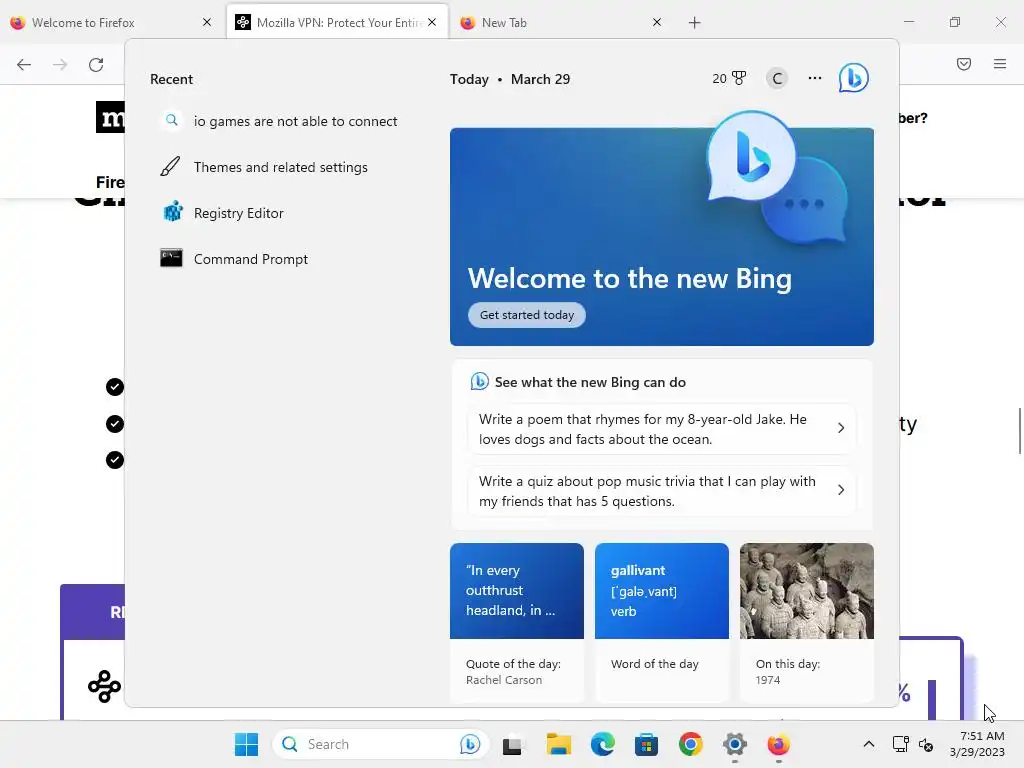Open the network status tray icon
The width and height of the screenshot is (1024, 768).
901,744
